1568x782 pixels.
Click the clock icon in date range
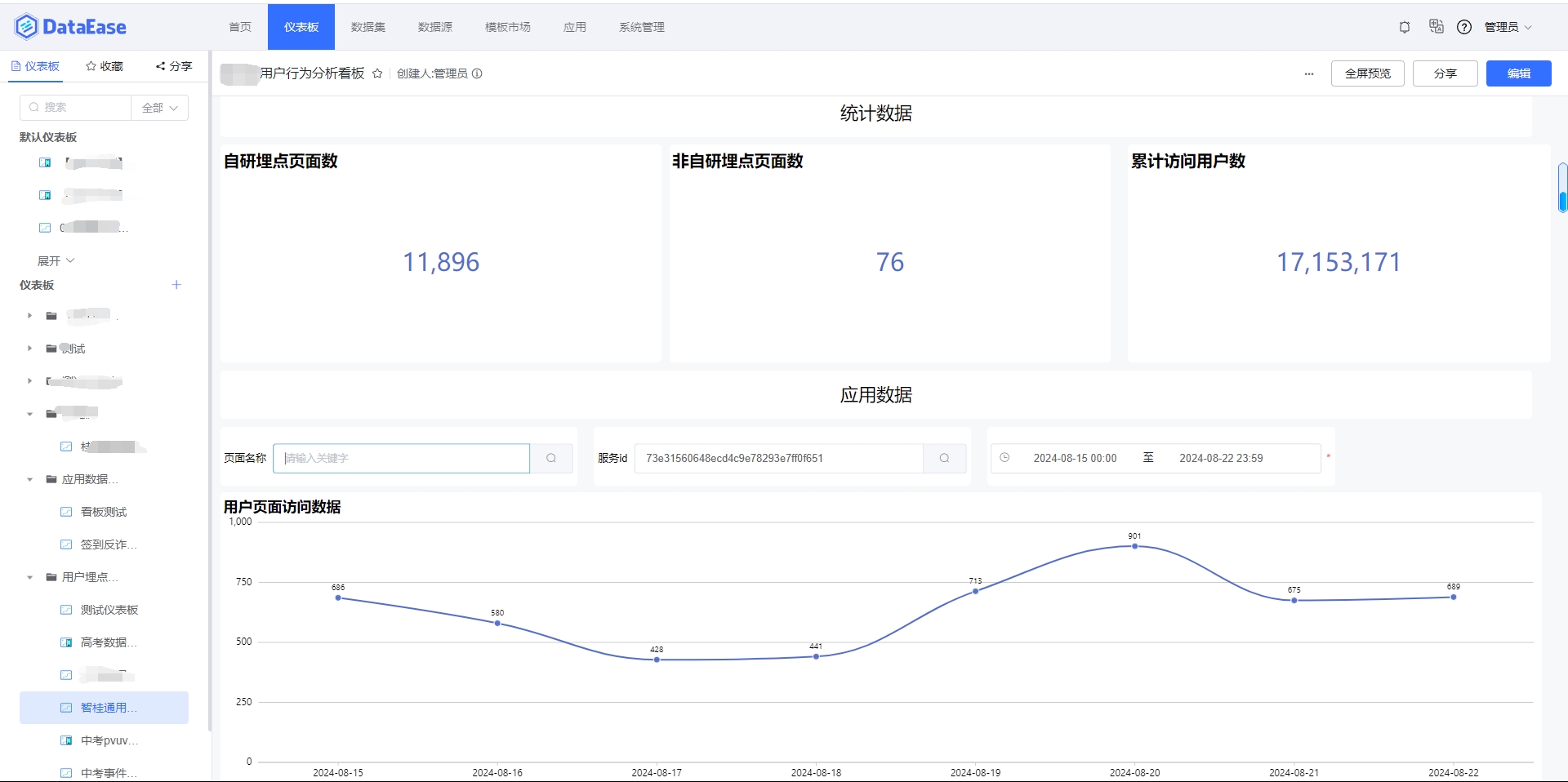pyautogui.click(x=1004, y=458)
